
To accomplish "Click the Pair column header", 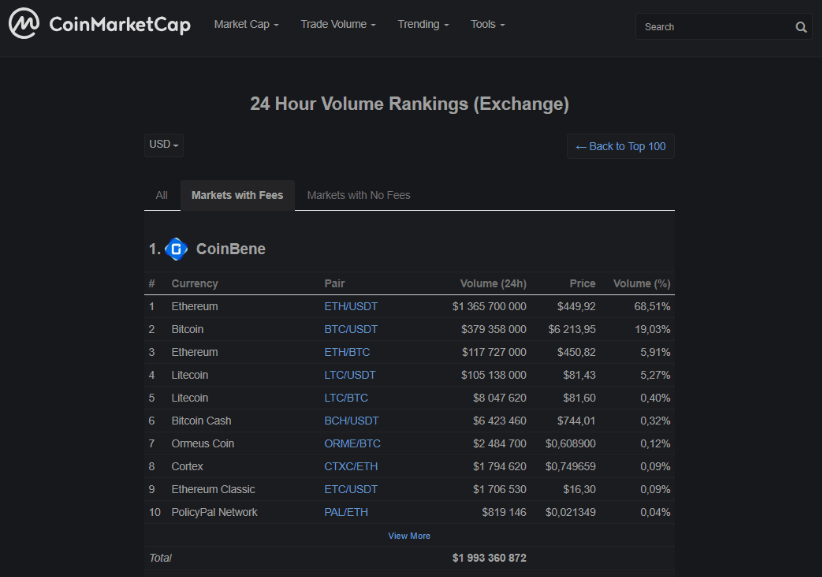I will coord(334,284).
